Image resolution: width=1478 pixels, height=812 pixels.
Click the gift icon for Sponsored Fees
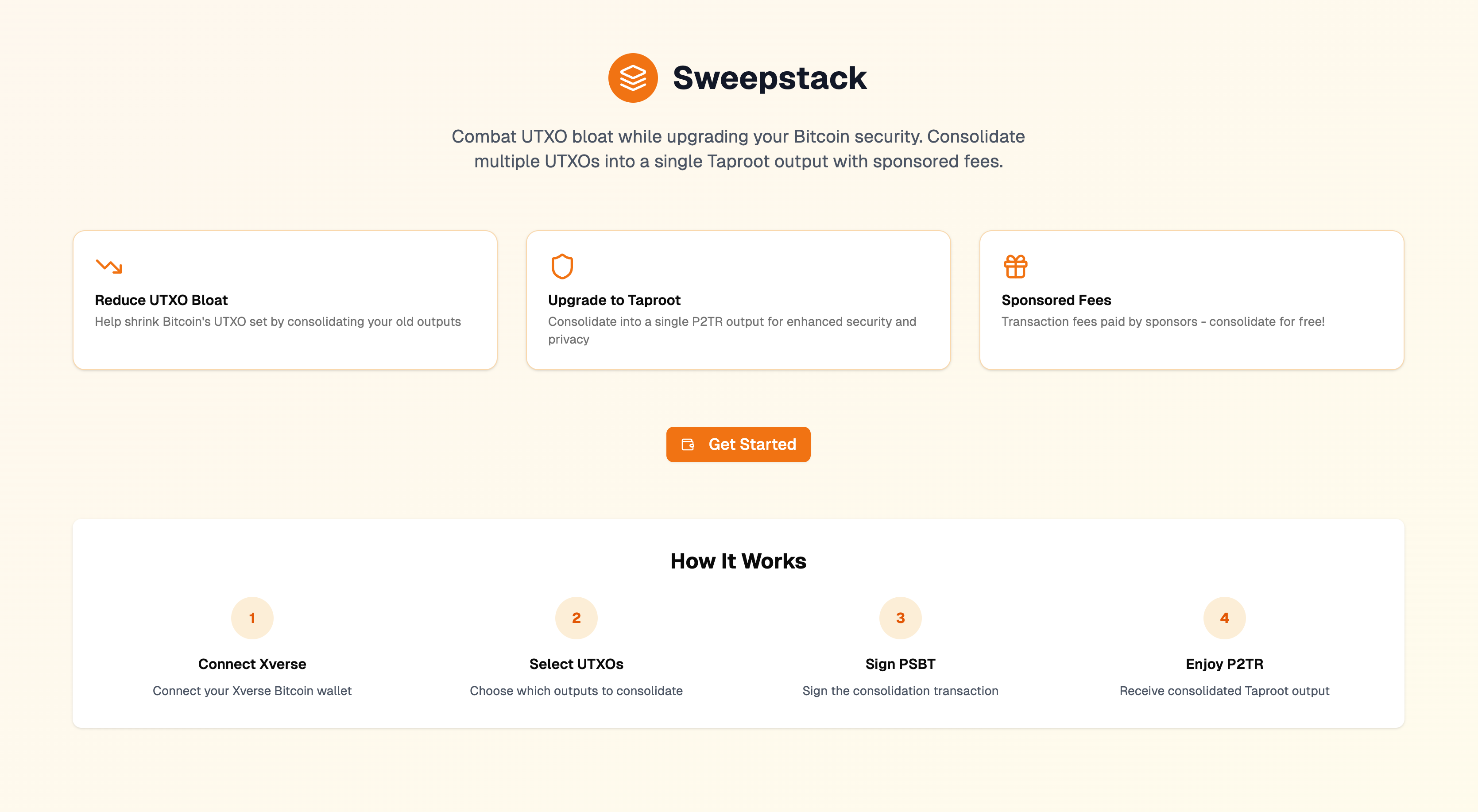click(1016, 266)
